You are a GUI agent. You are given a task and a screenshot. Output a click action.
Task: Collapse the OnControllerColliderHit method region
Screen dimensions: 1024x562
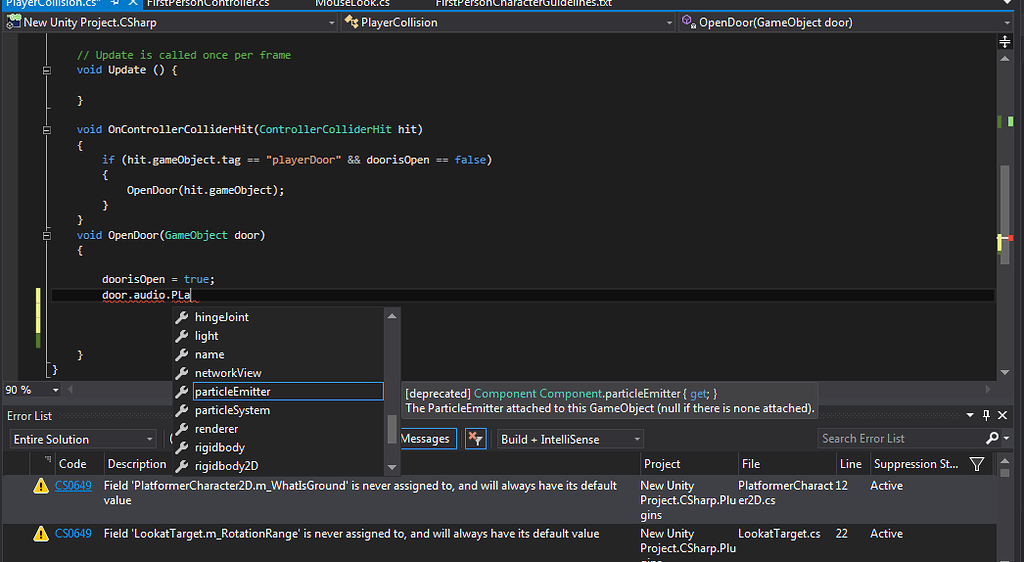click(x=47, y=130)
